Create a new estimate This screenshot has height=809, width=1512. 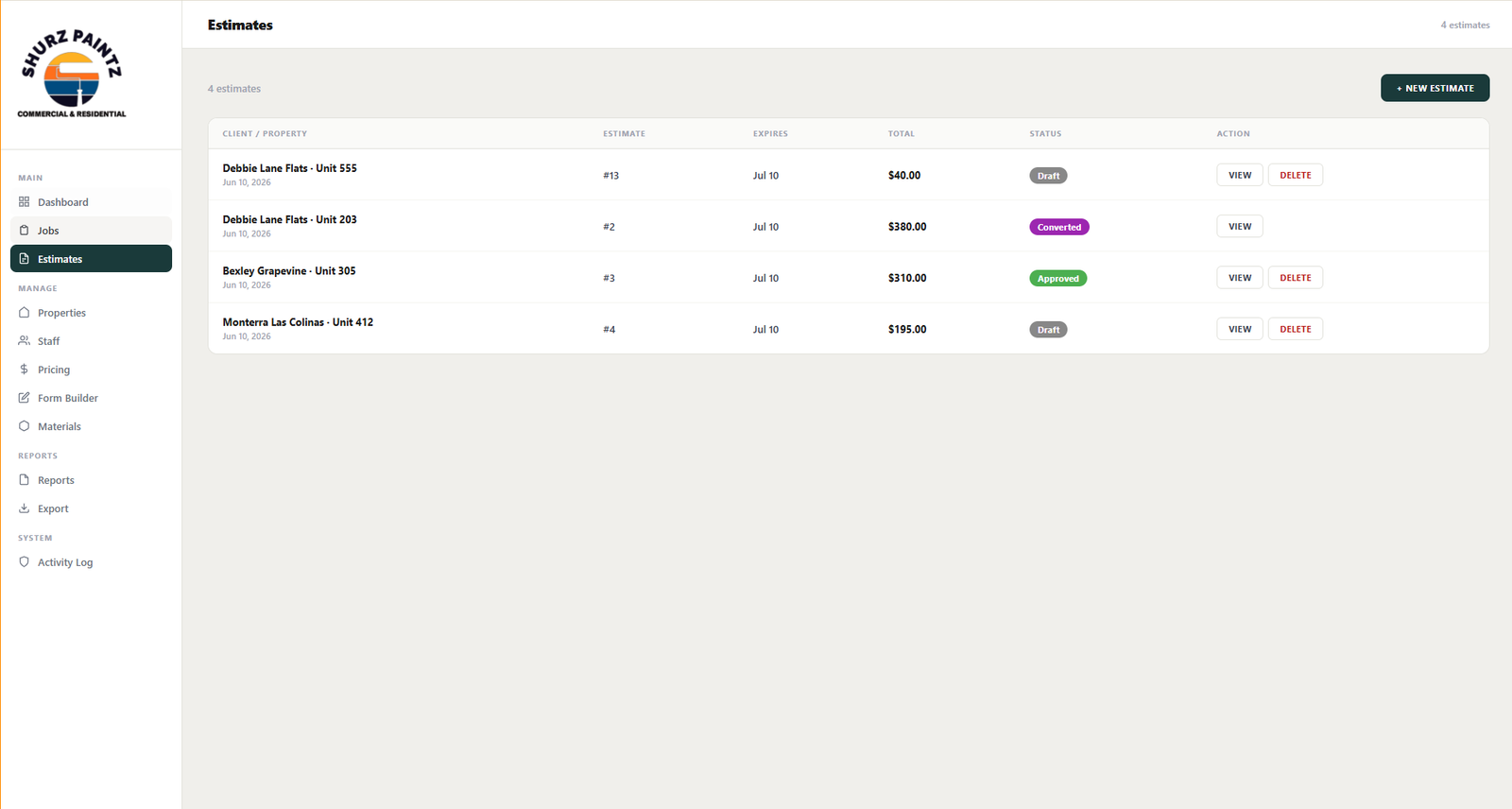1435,88
